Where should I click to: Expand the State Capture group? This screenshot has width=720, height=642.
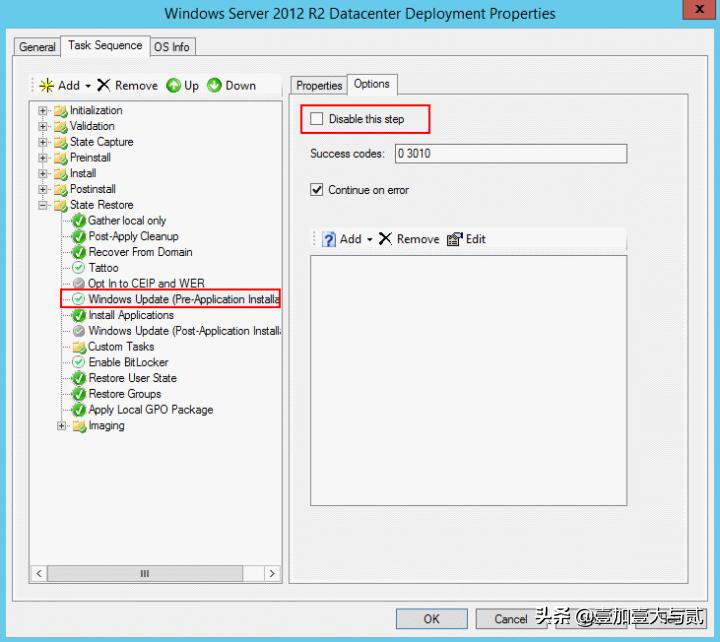(43, 142)
